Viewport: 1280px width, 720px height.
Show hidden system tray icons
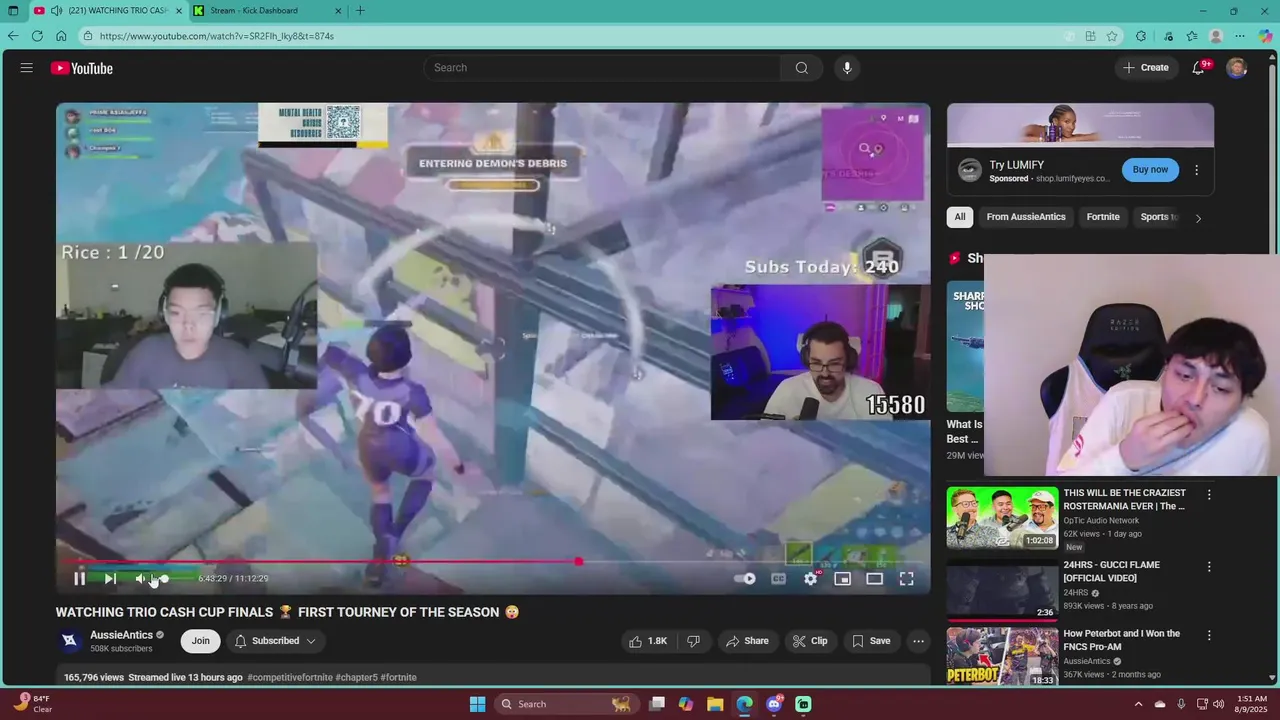point(1138,704)
